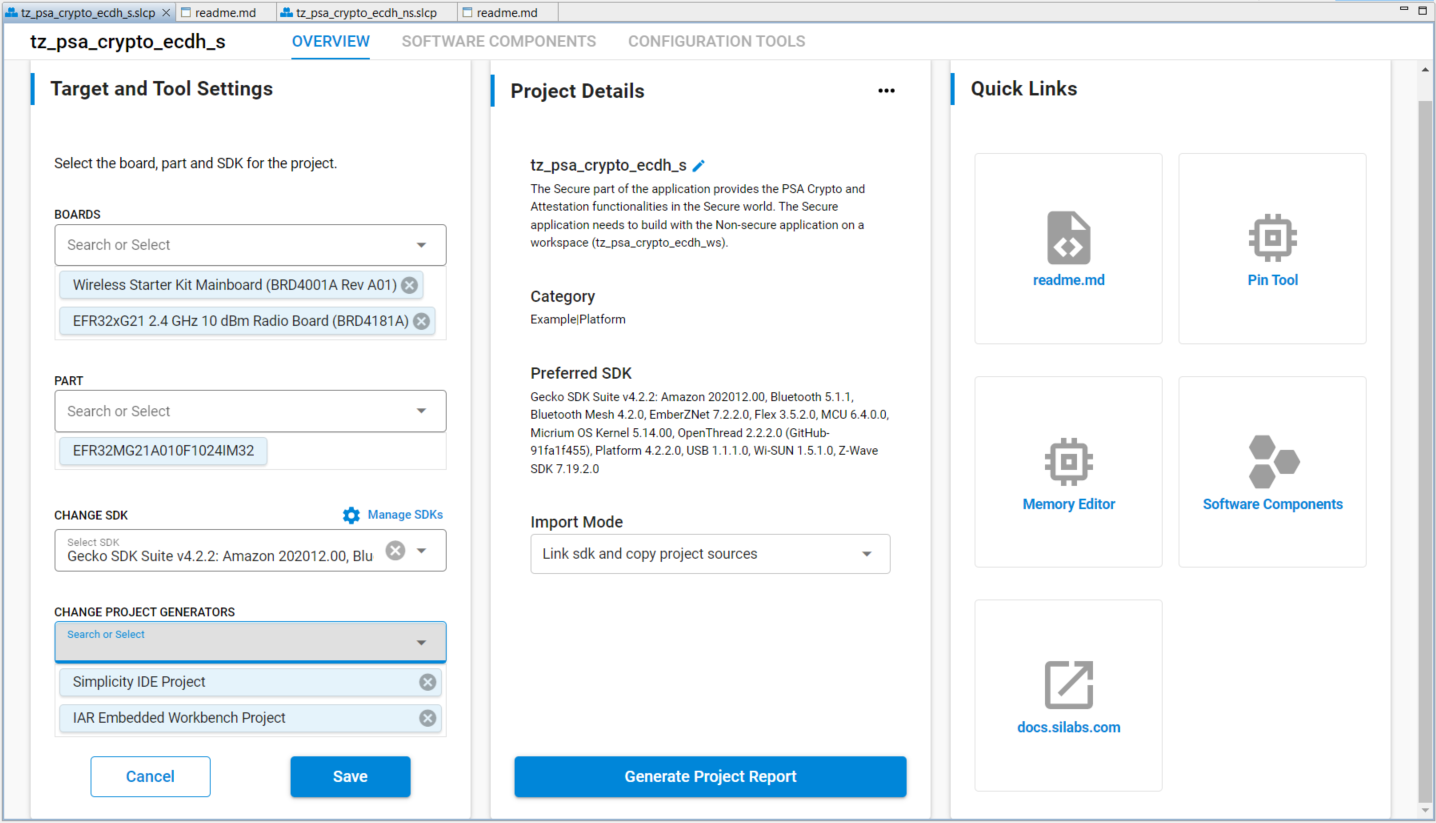
Task: Click the vertical scrollbar on right
Action: pyautogui.click(x=1425, y=440)
